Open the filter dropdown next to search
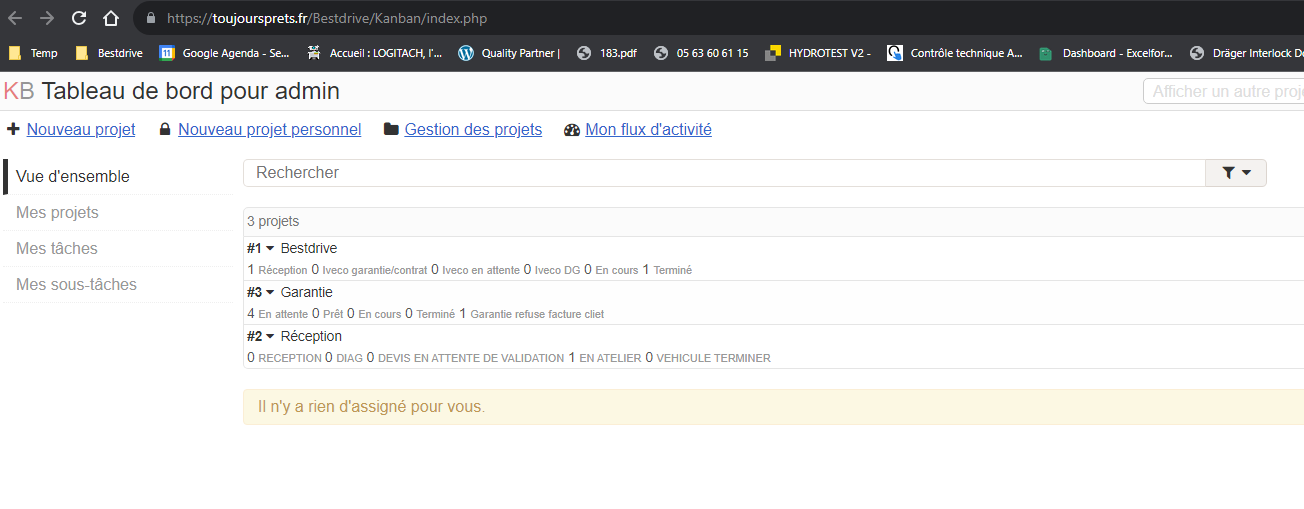Image resolution: width=1304 pixels, height=509 pixels. 1236,173
